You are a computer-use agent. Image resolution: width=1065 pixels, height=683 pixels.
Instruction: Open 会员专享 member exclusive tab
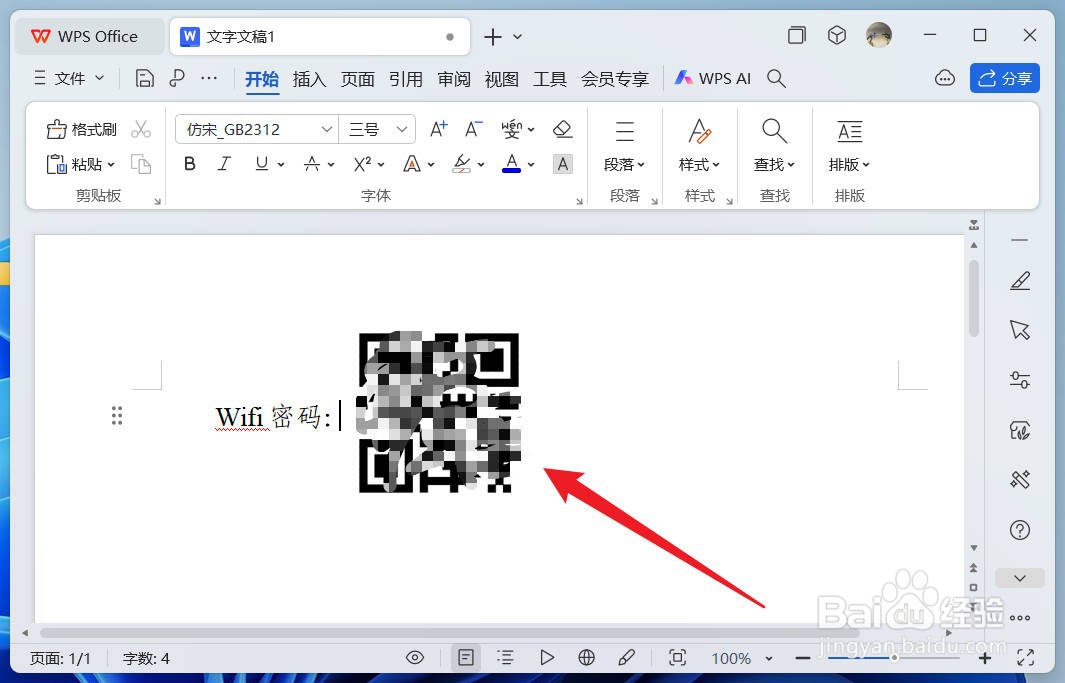click(615, 78)
